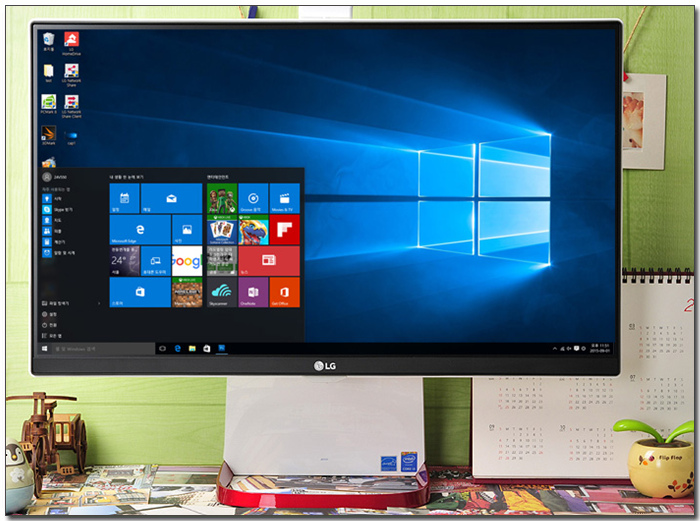Open the Xbox avatars tile

[x=222, y=198]
